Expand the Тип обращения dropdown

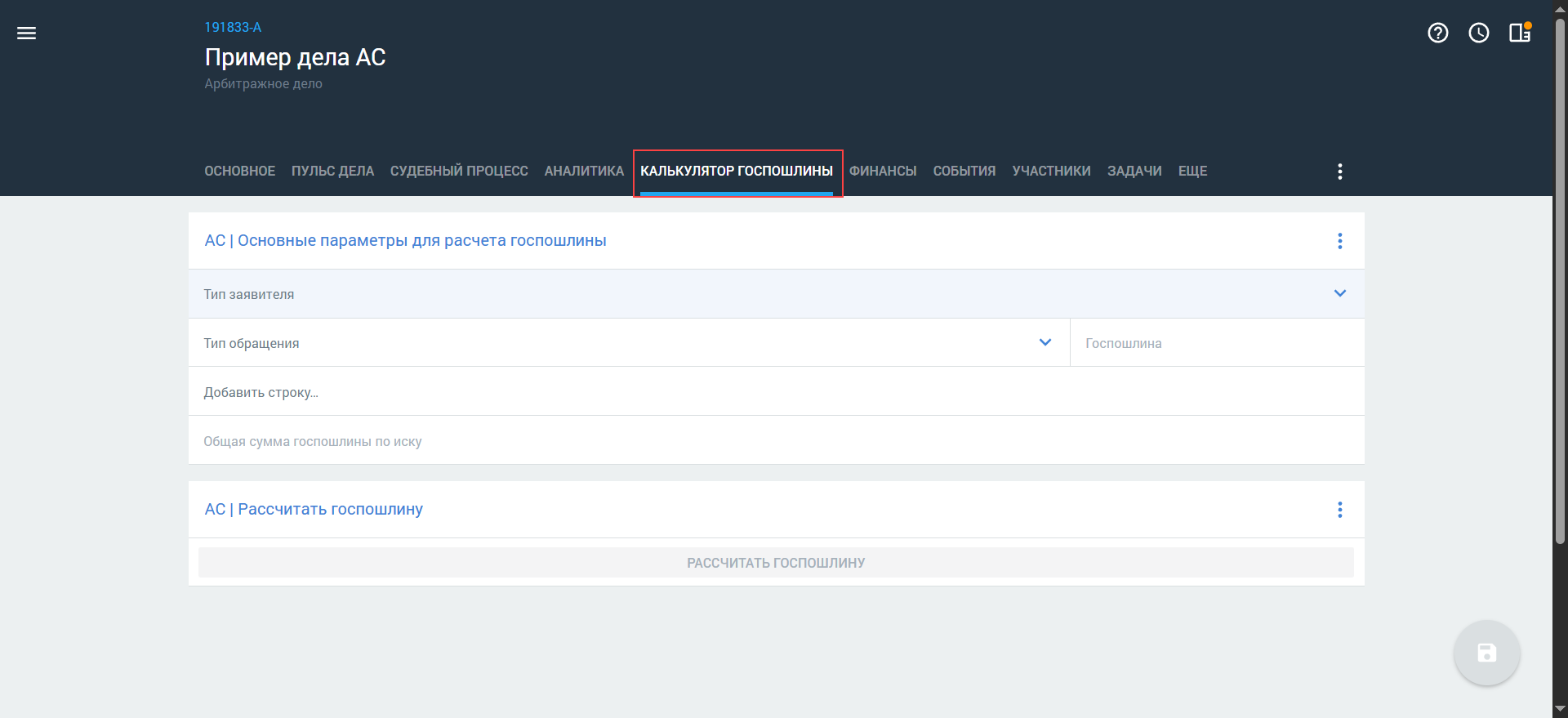point(1045,342)
